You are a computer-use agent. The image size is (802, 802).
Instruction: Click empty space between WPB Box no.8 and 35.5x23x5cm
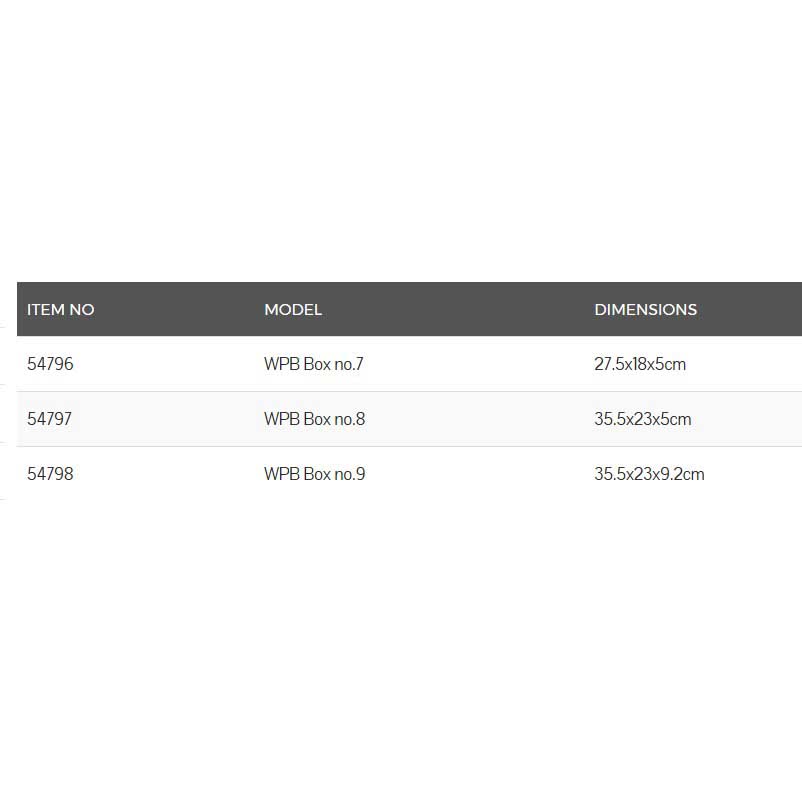point(478,419)
